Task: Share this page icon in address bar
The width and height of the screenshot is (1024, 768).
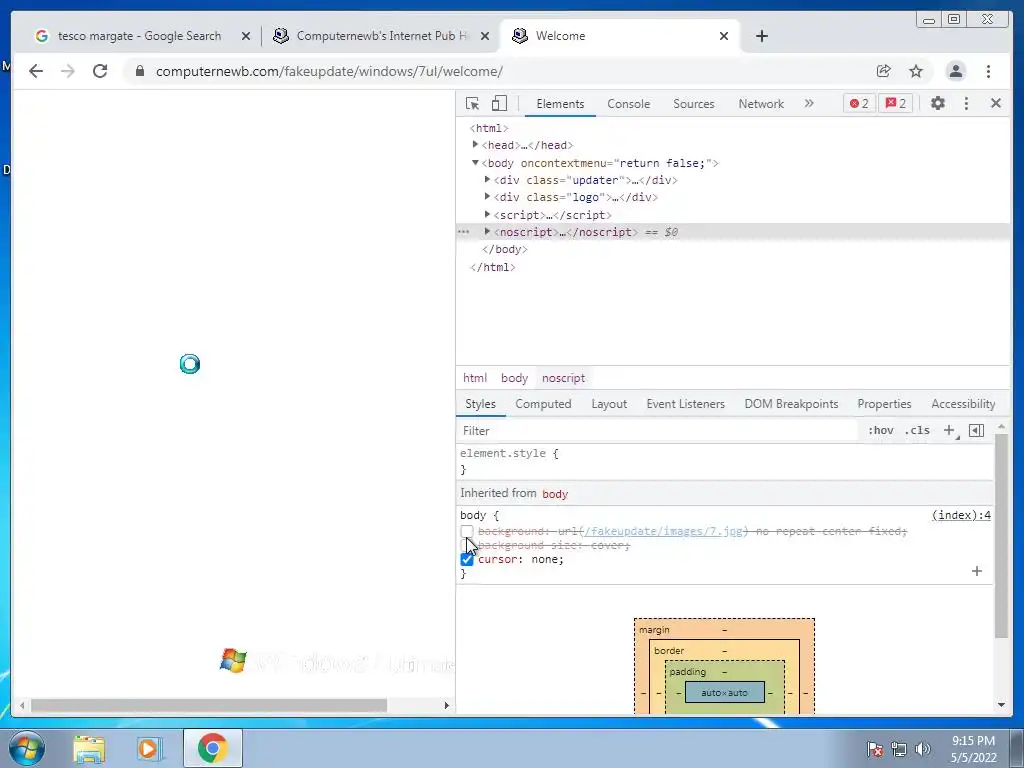Action: click(x=884, y=71)
